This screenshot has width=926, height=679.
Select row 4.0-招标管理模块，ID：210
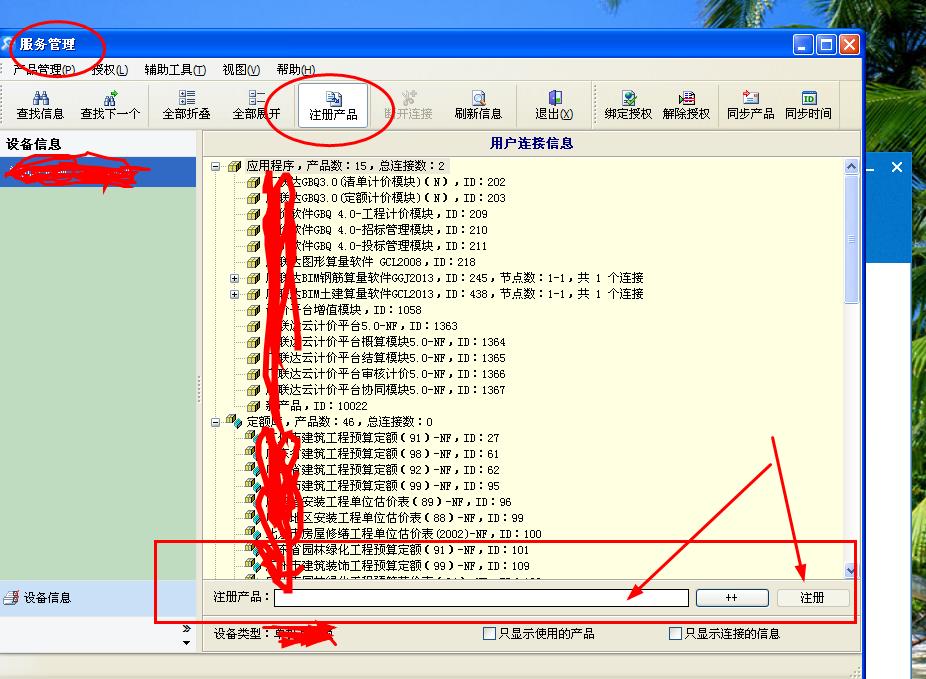pyautogui.click(x=377, y=230)
